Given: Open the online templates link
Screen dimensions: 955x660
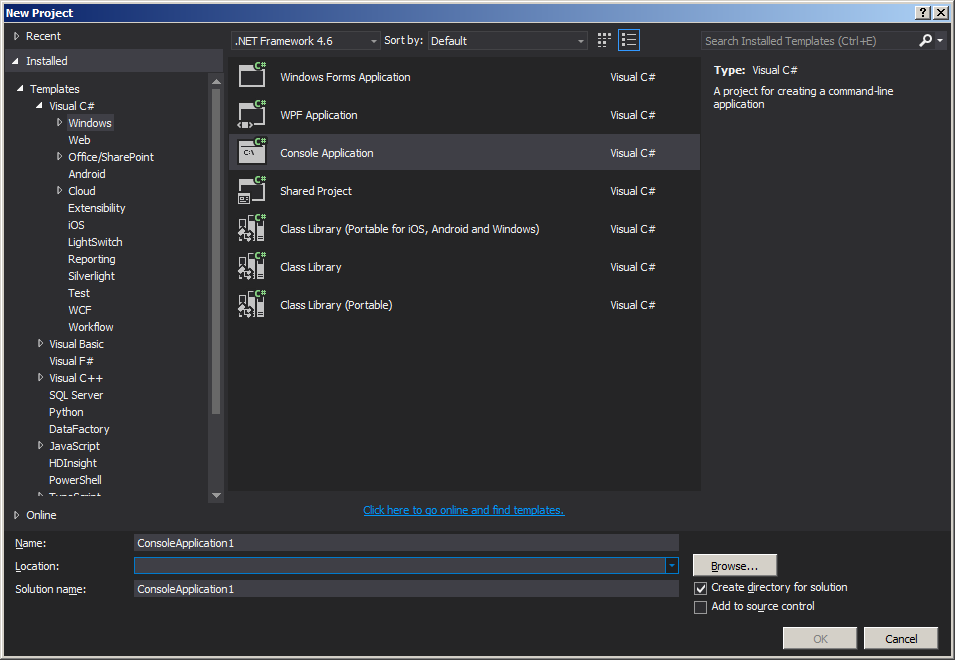Looking at the screenshot, I should 463,509.
